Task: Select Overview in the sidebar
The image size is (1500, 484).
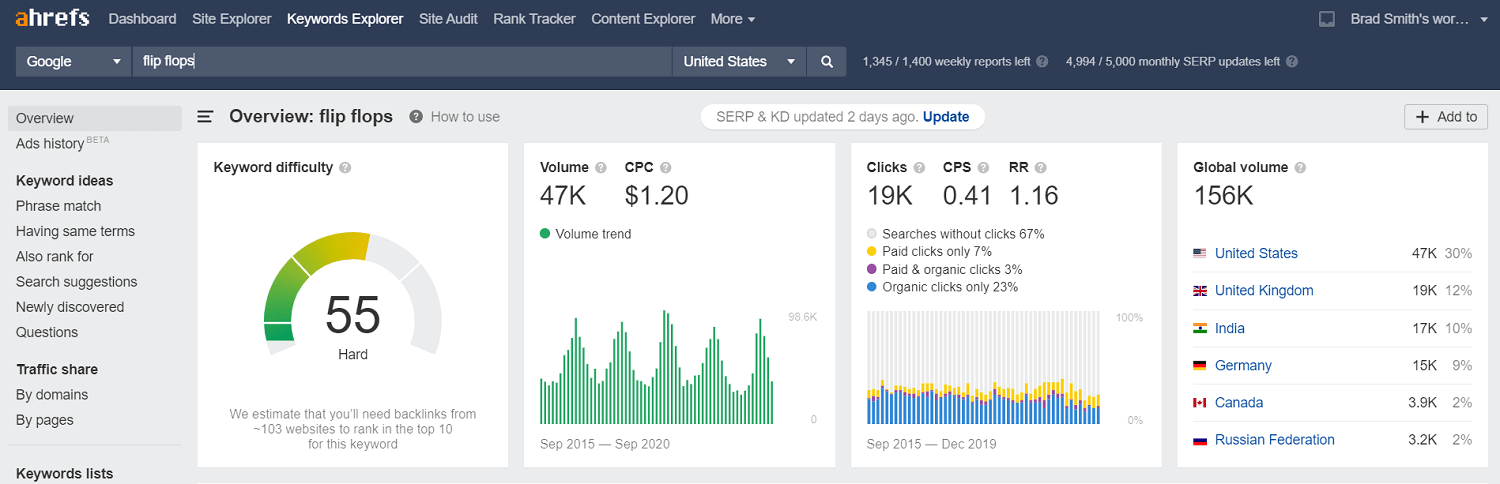Action: pos(95,118)
